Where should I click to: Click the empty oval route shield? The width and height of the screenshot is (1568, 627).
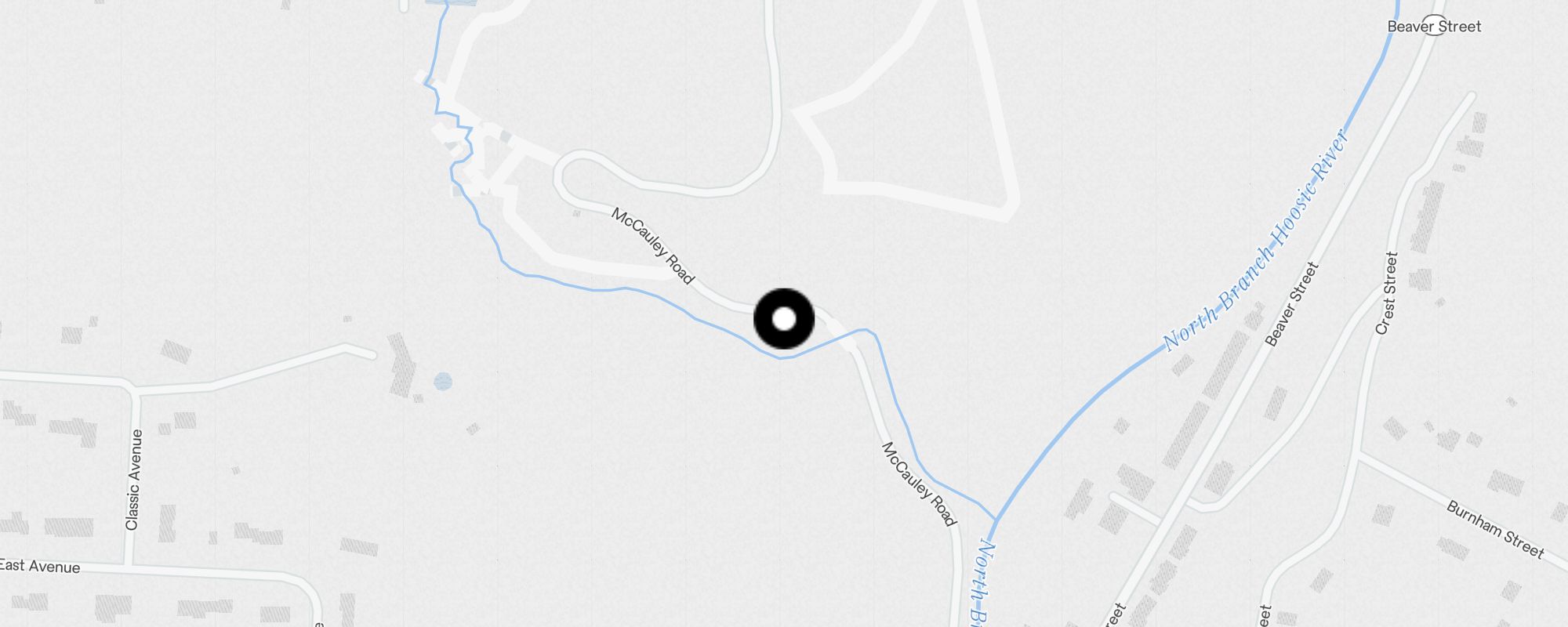(1434, 25)
